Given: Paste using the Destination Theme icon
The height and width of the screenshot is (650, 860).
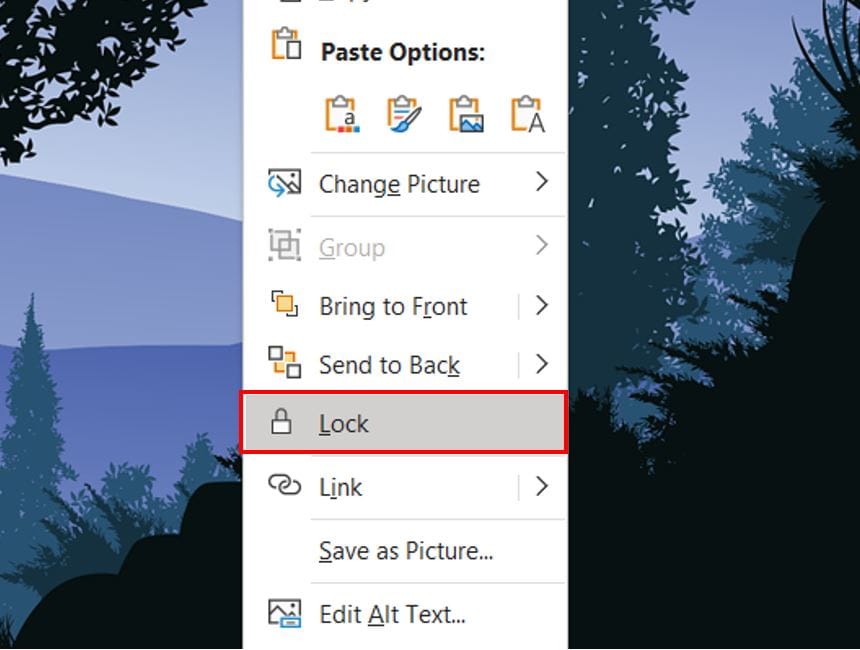Looking at the screenshot, I should (x=342, y=114).
